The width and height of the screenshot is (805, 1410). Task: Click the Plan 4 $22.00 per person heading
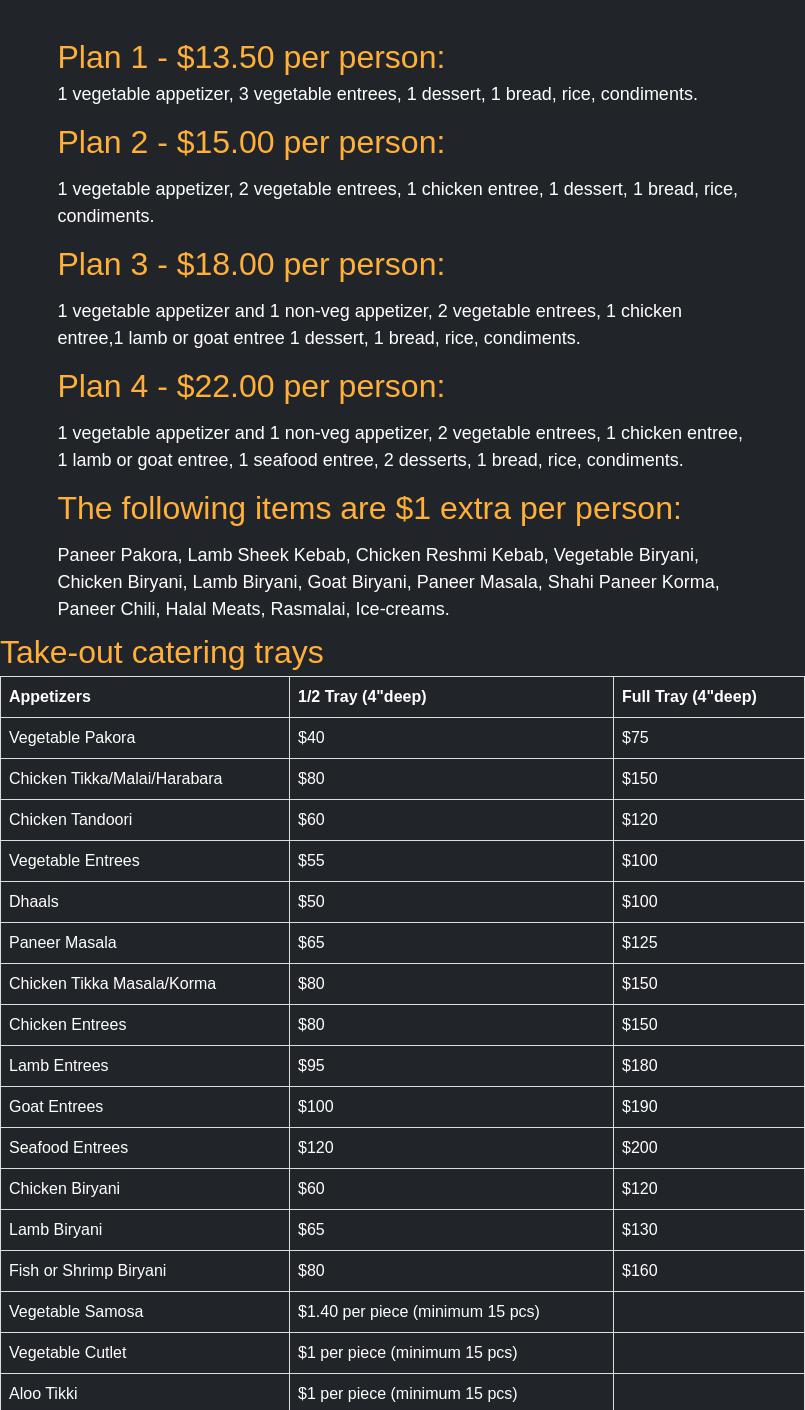[251, 386]
